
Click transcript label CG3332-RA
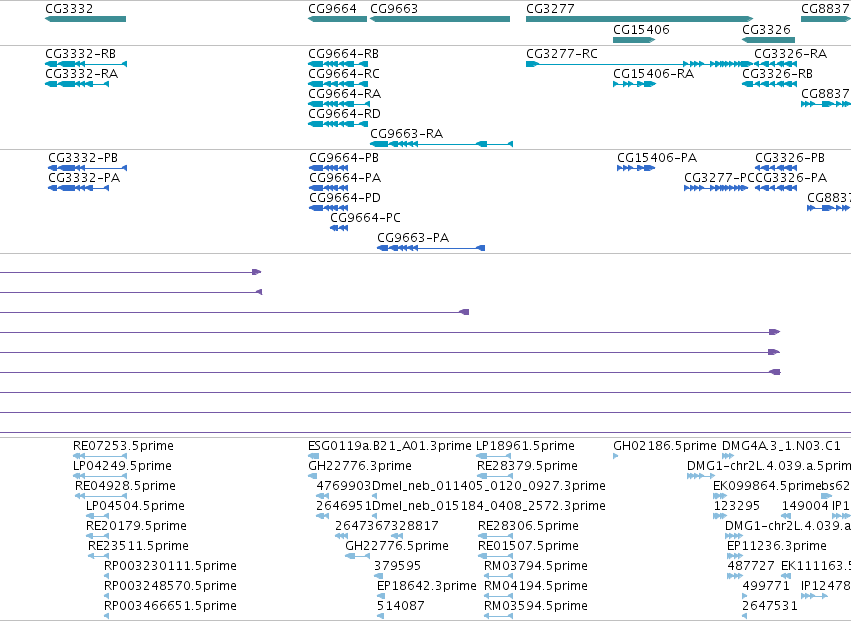81,74
